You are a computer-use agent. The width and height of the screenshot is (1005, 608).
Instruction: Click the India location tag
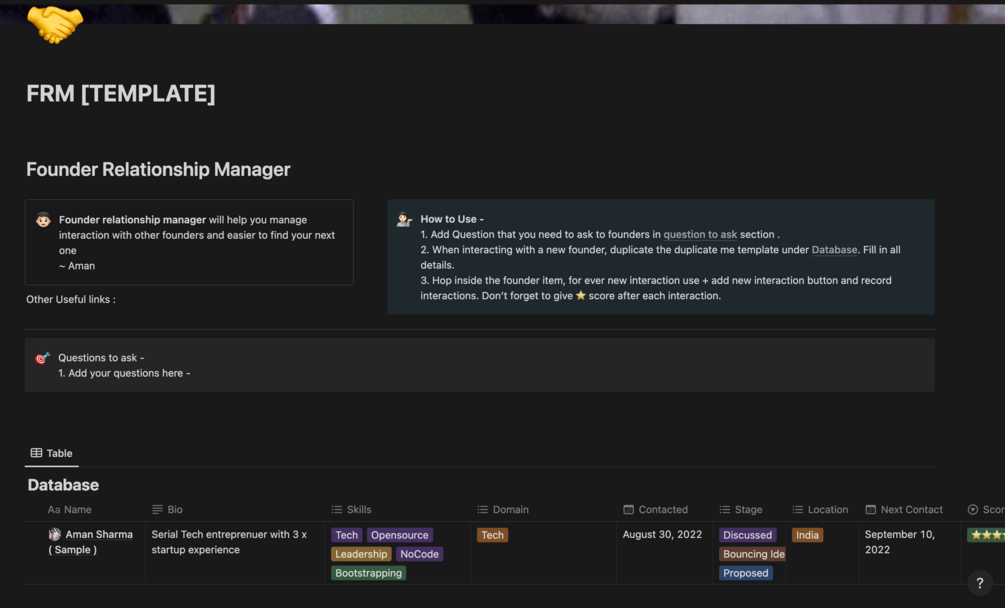coord(808,535)
